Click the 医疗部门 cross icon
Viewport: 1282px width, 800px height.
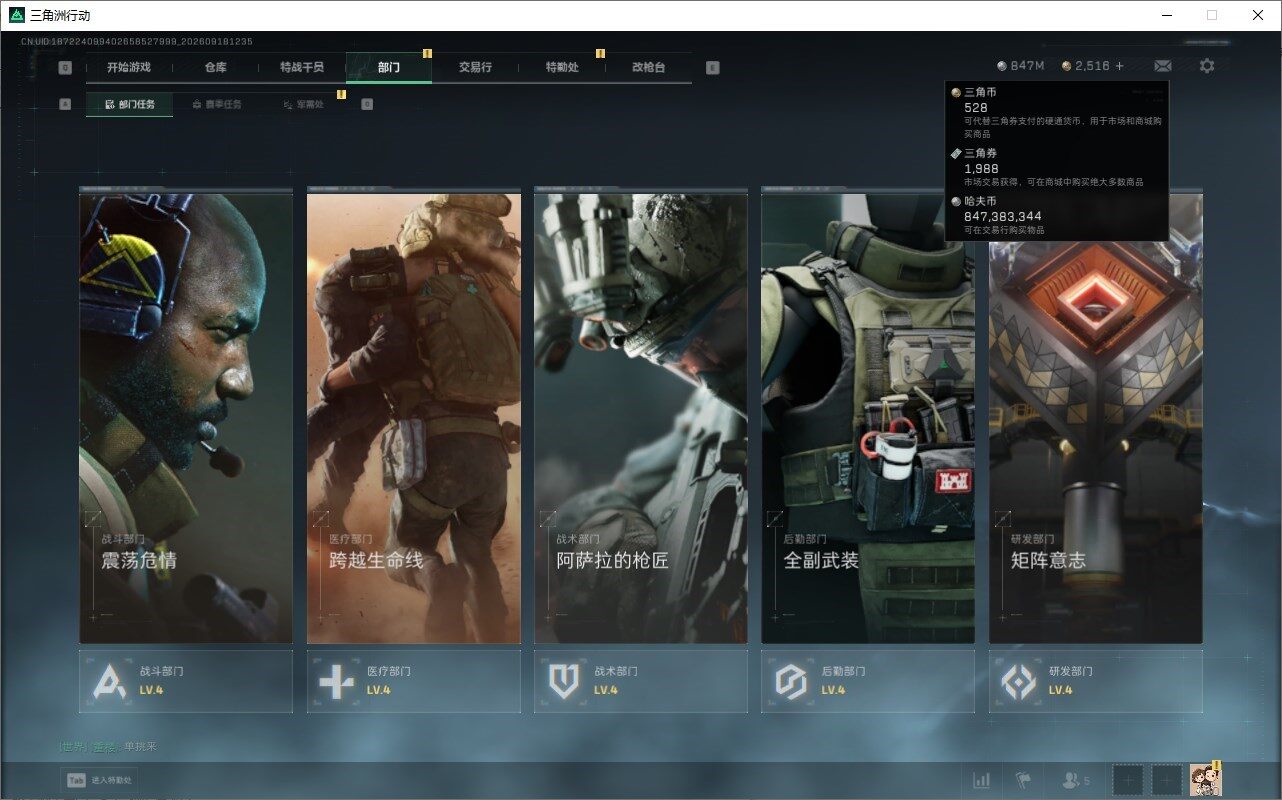pos(336,681)
